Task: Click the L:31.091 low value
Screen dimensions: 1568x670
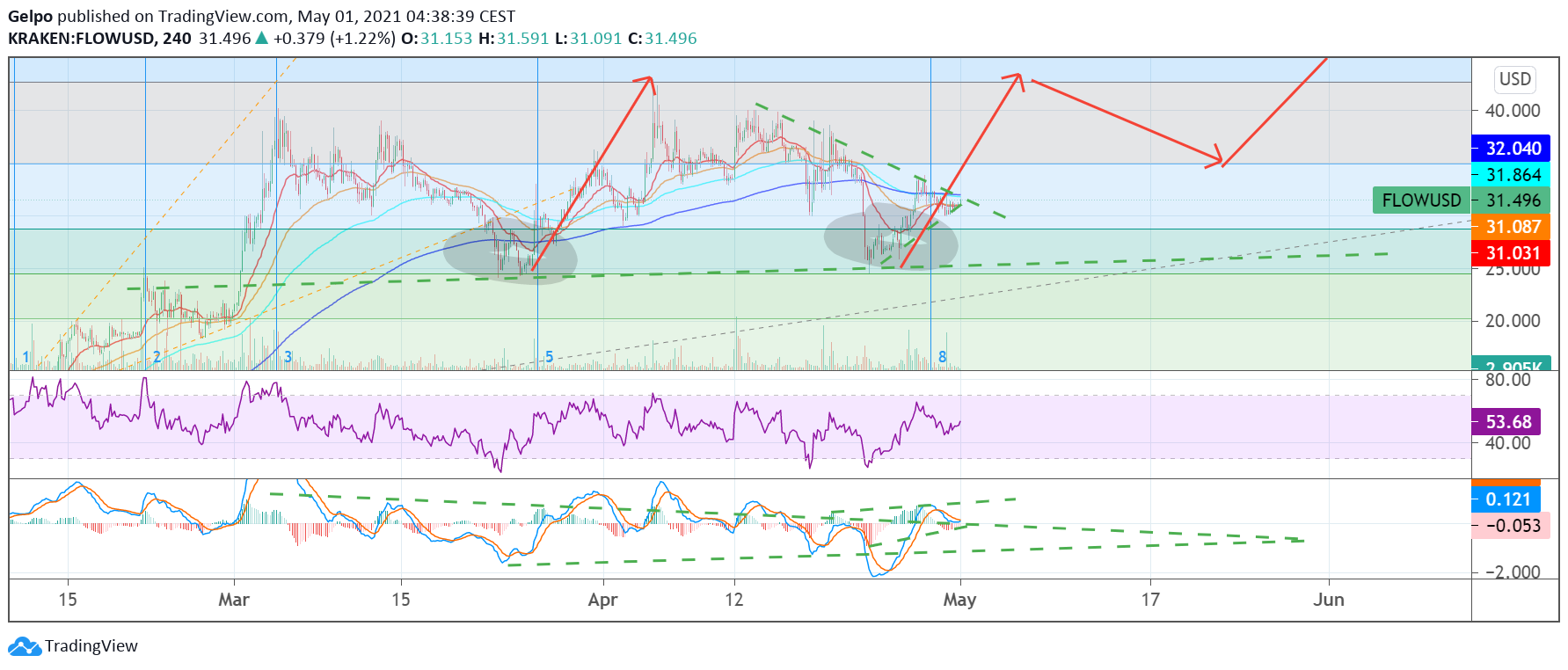Action: [x=588, y=39]
